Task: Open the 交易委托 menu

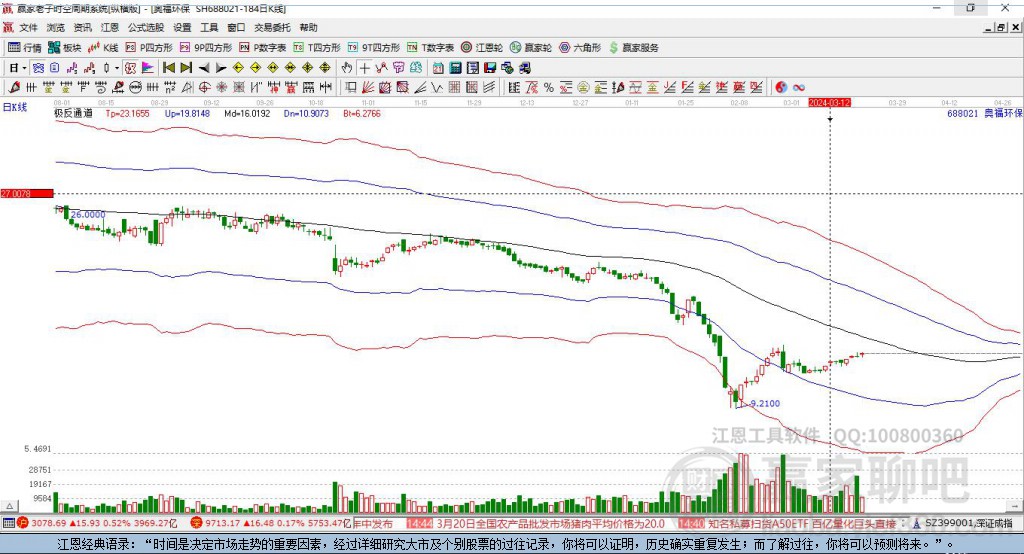Action: point(272,27)
